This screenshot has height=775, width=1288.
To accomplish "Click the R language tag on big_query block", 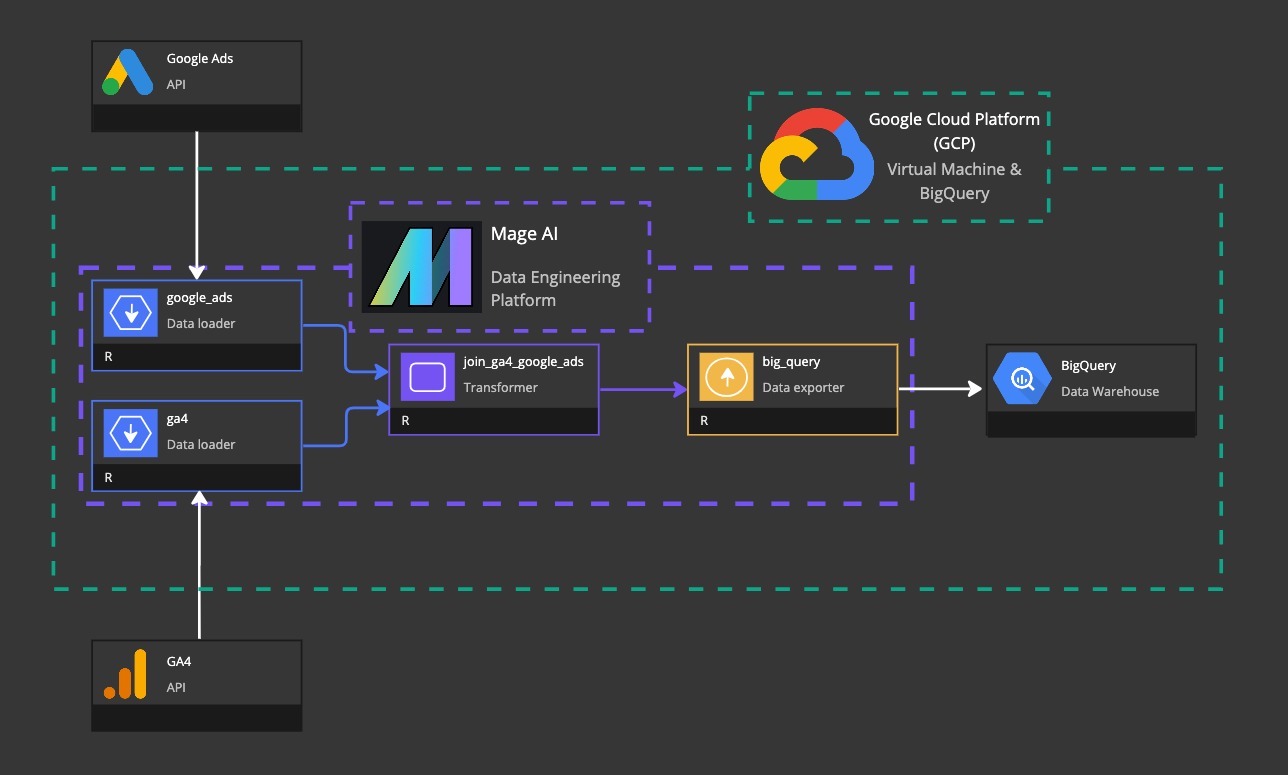I will point(704,421).
